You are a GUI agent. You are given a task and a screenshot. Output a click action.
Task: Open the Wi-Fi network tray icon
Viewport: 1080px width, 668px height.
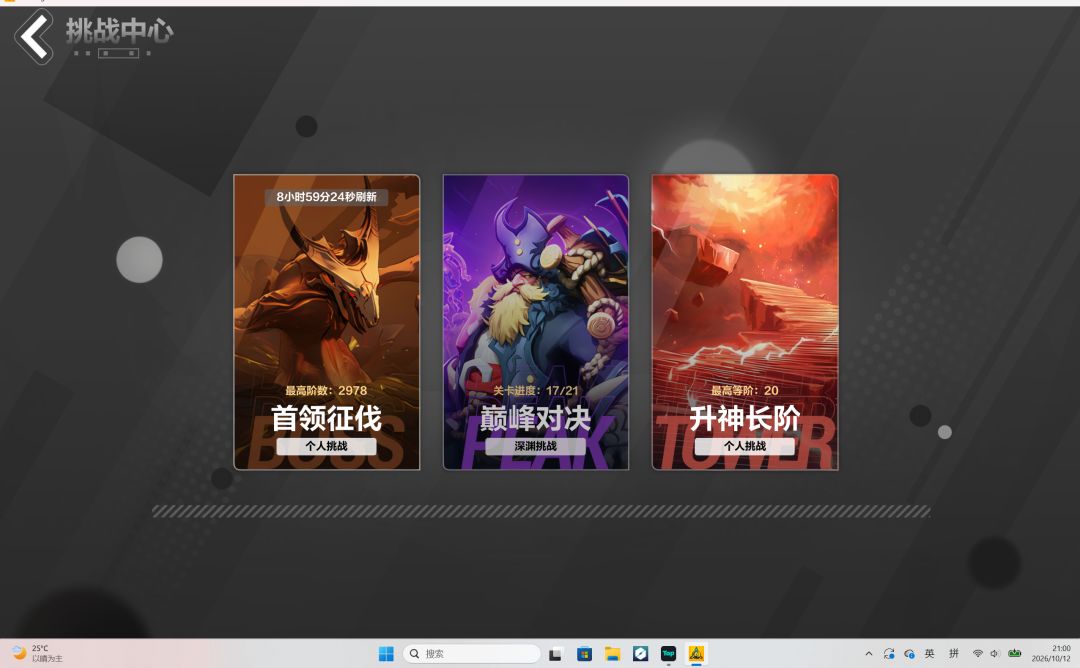point(977,654)
